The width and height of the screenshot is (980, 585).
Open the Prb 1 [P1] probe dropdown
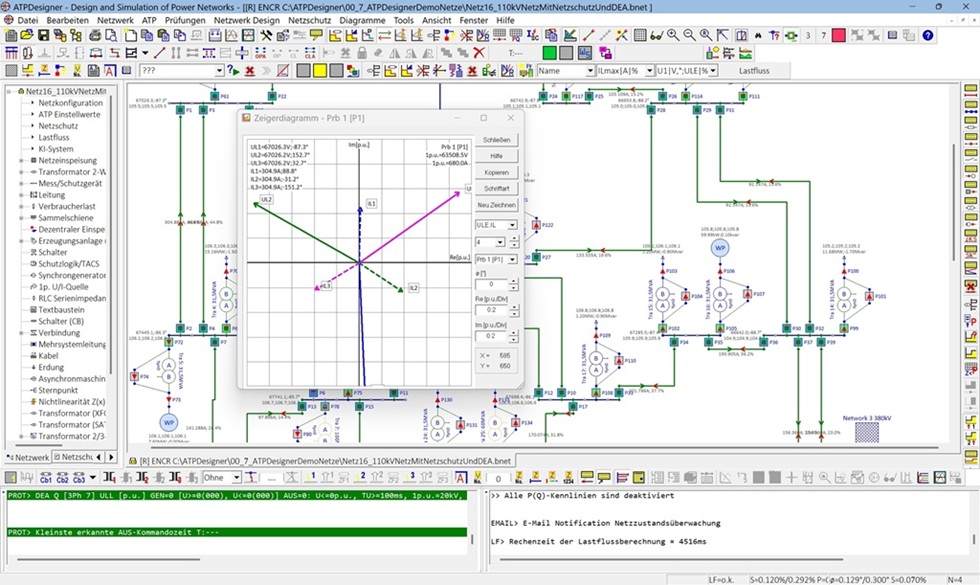point(513,259)
